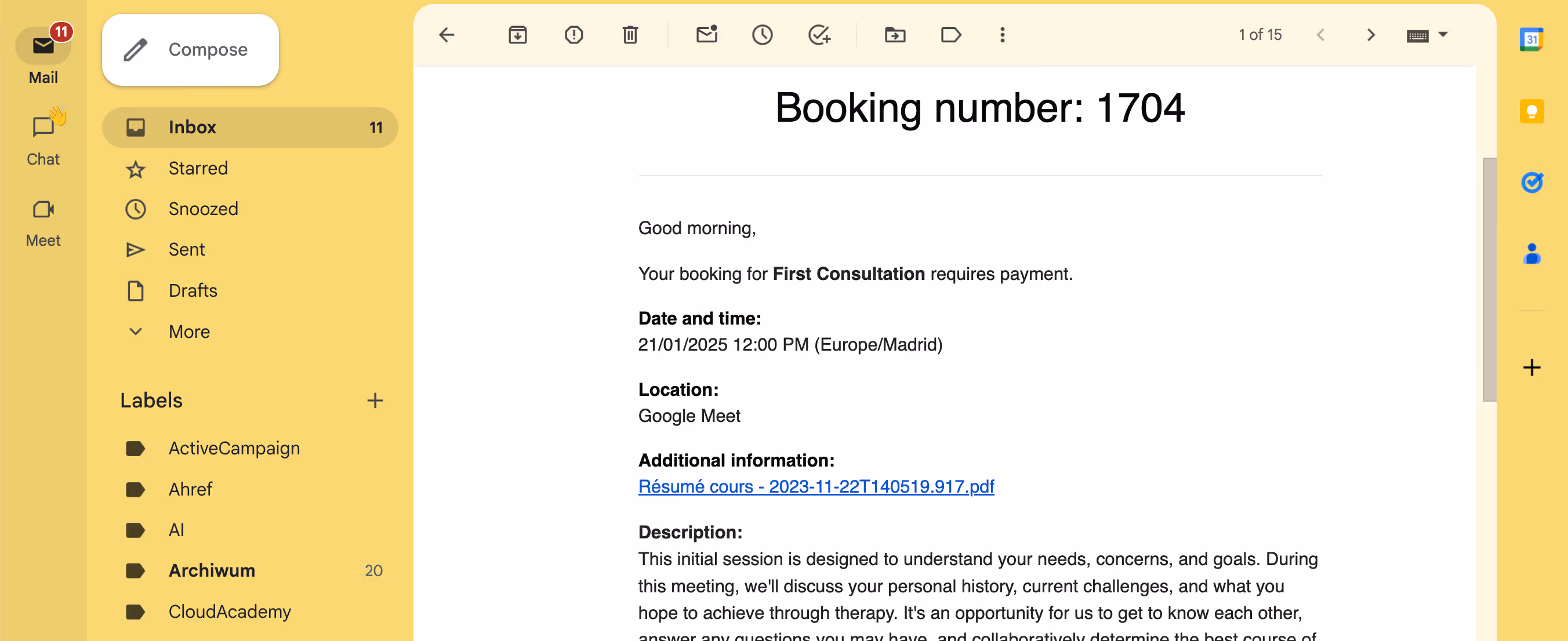The height and width of the screenshot is (641, 1568).
Task: Open the More options three-dot menu
Action: tap(1003, 35)
